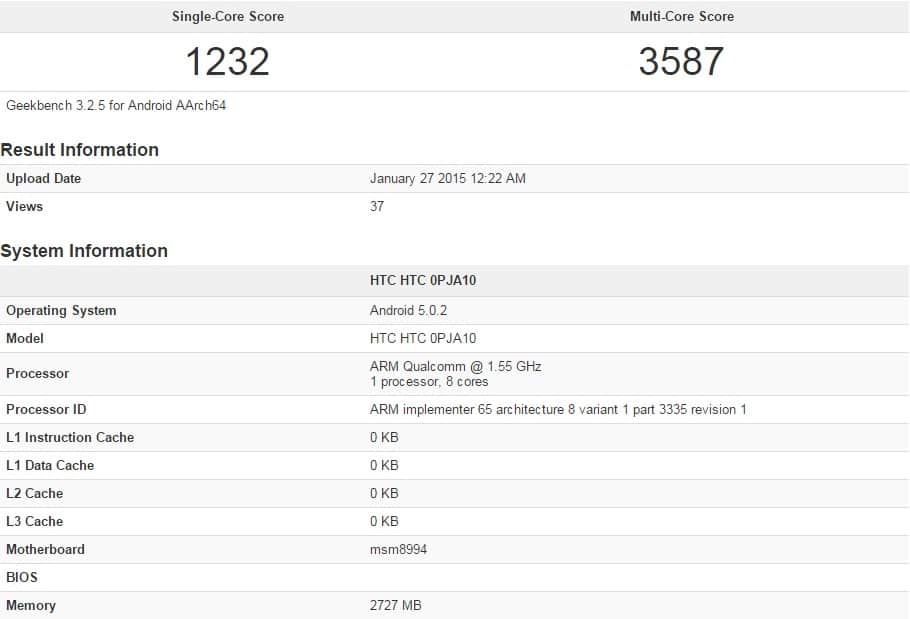This screenshot has height=619, width=910.
Task: Click the Single-Core Score heading
Action: [227, 16]
